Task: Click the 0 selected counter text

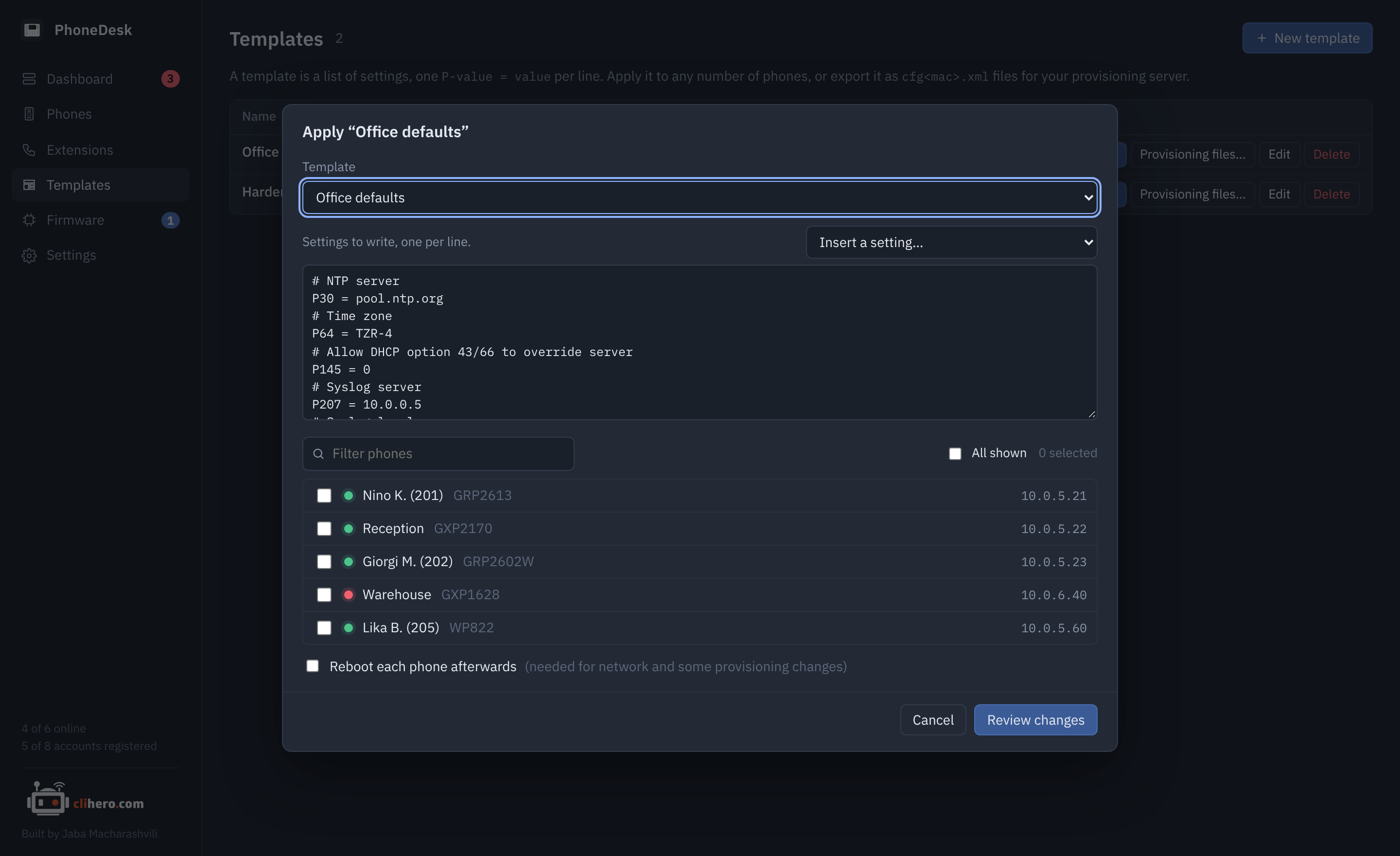Action: [1067, 453]
